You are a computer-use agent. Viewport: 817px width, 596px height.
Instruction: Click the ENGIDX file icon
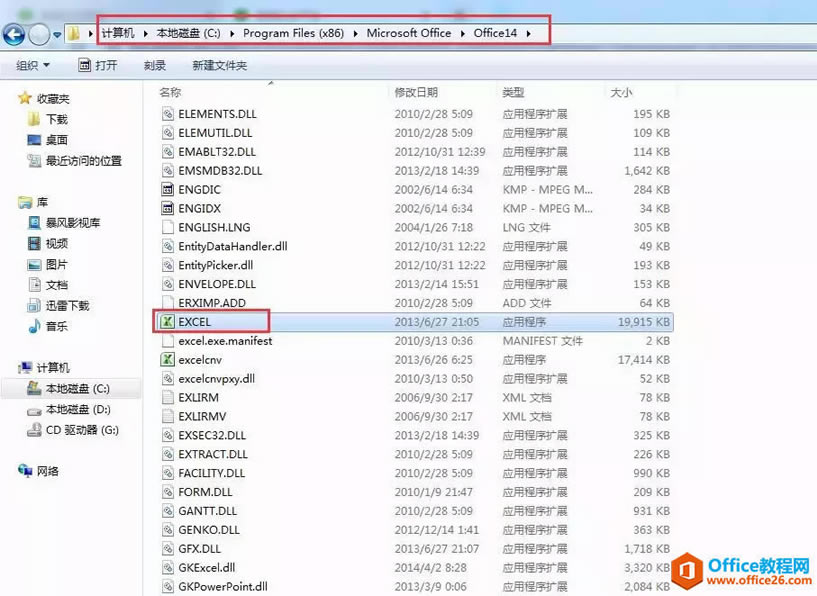[x=168, y=208]
